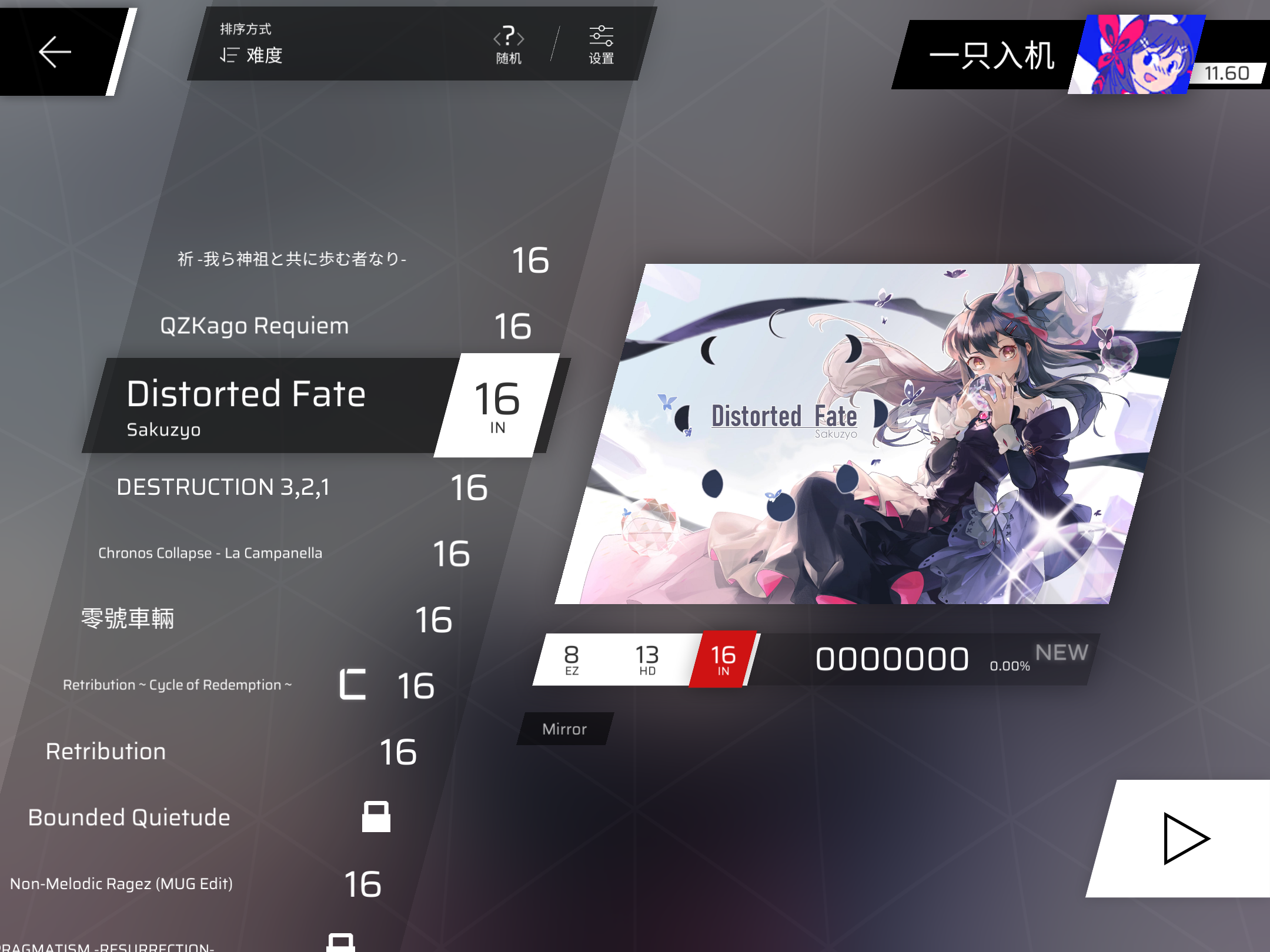Tap the lock icon beside Bounded Quietude
Screen dimensions: 1270x952
tap(376, 817)
